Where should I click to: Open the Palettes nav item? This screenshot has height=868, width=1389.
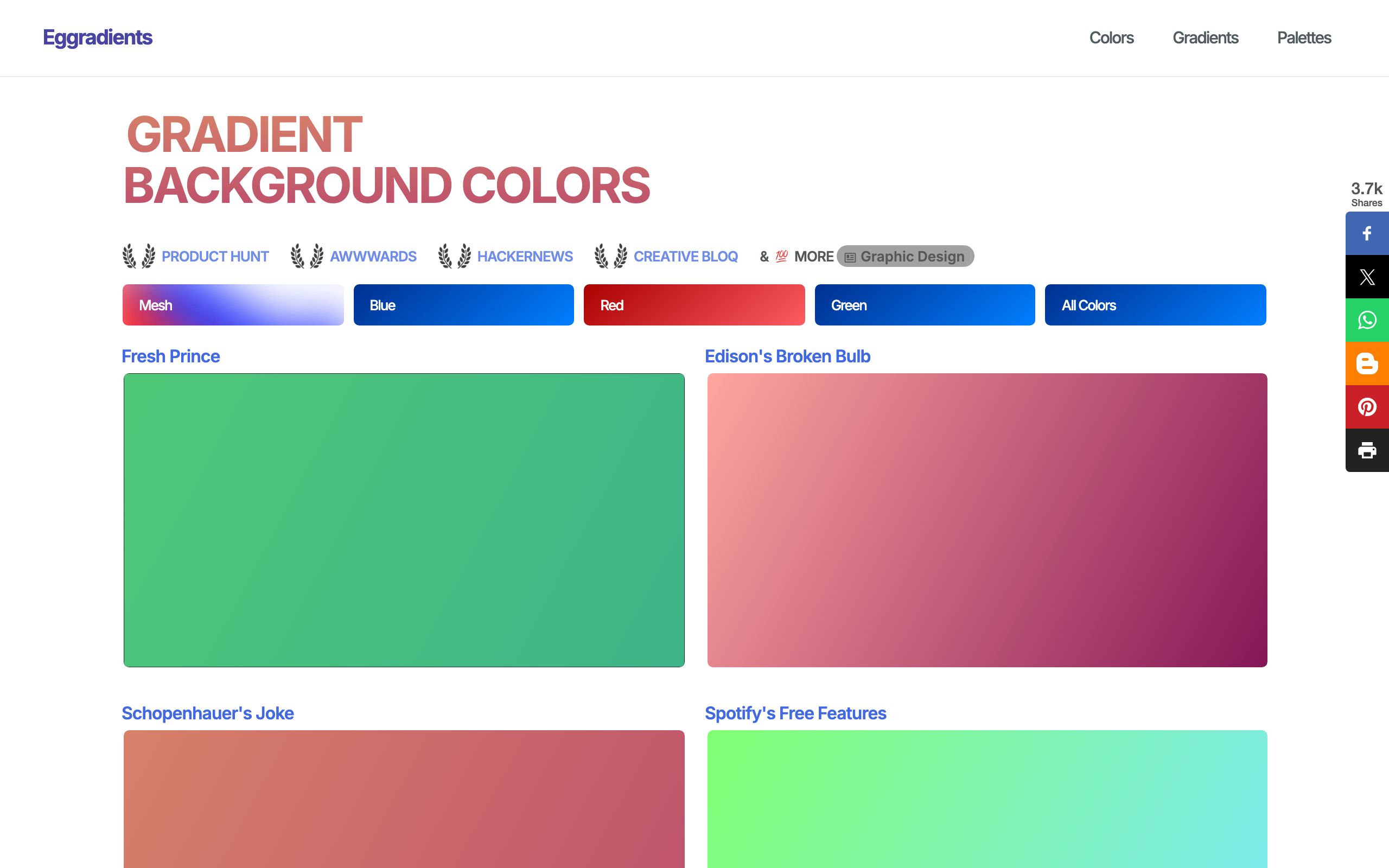tap(1304, 38)
